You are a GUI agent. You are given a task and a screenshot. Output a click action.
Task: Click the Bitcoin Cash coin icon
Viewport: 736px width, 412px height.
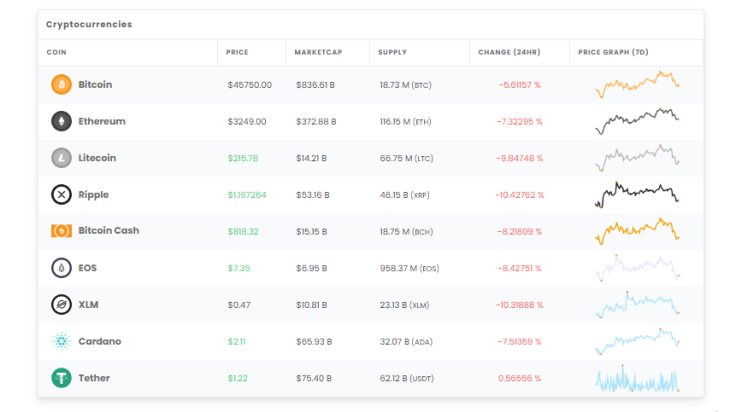coord(61,230)
